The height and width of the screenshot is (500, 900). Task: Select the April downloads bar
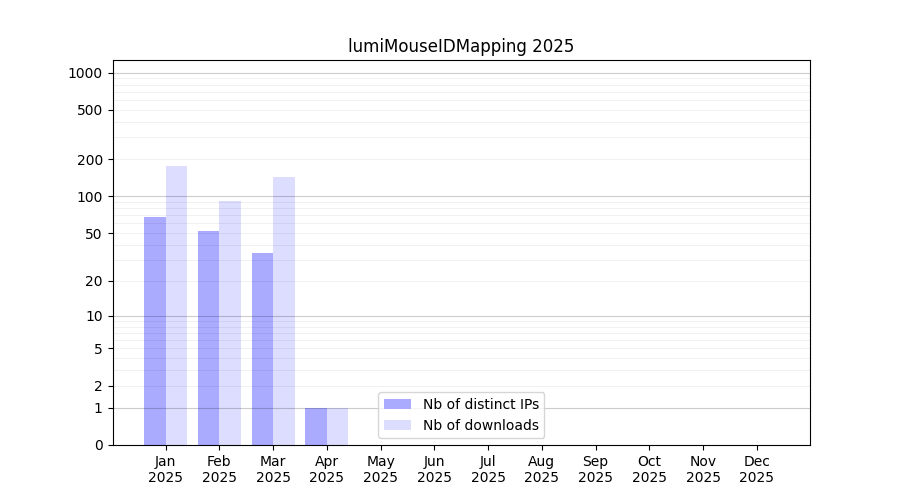(337, 426)
